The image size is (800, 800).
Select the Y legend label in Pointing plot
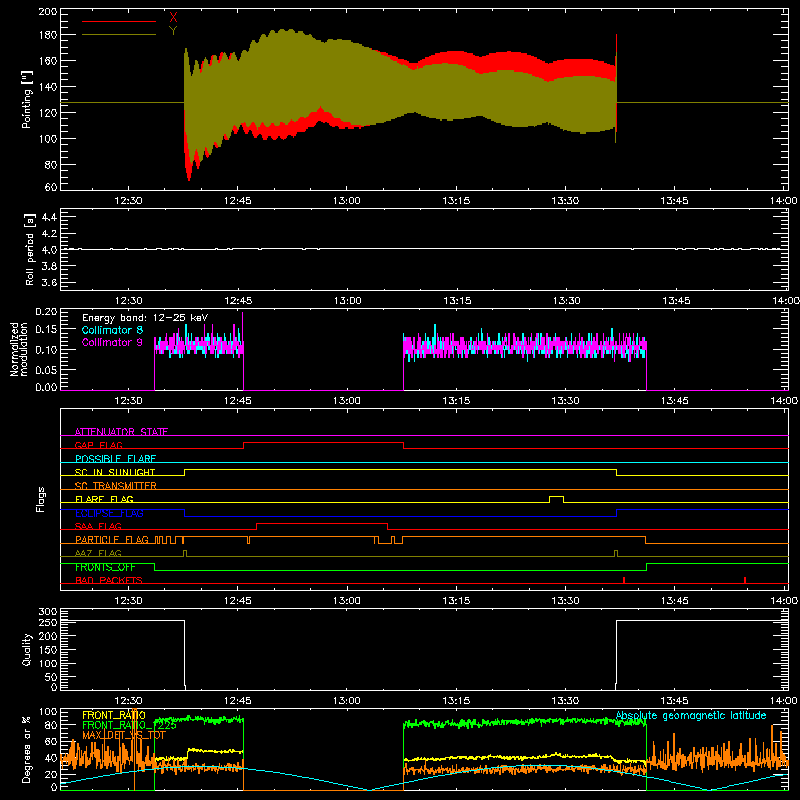173,30
